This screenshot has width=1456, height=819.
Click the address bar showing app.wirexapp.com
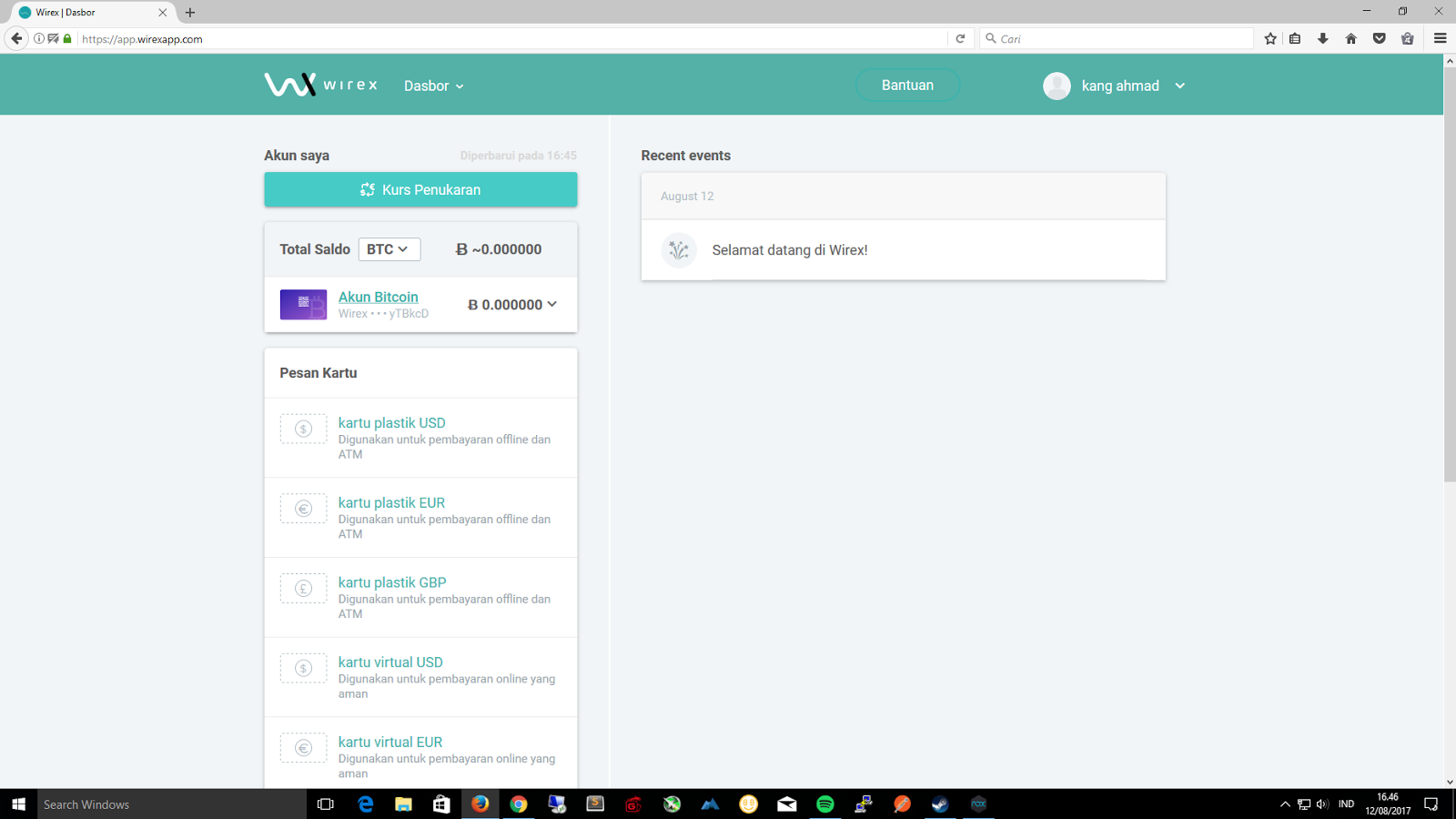coord(510,39)
